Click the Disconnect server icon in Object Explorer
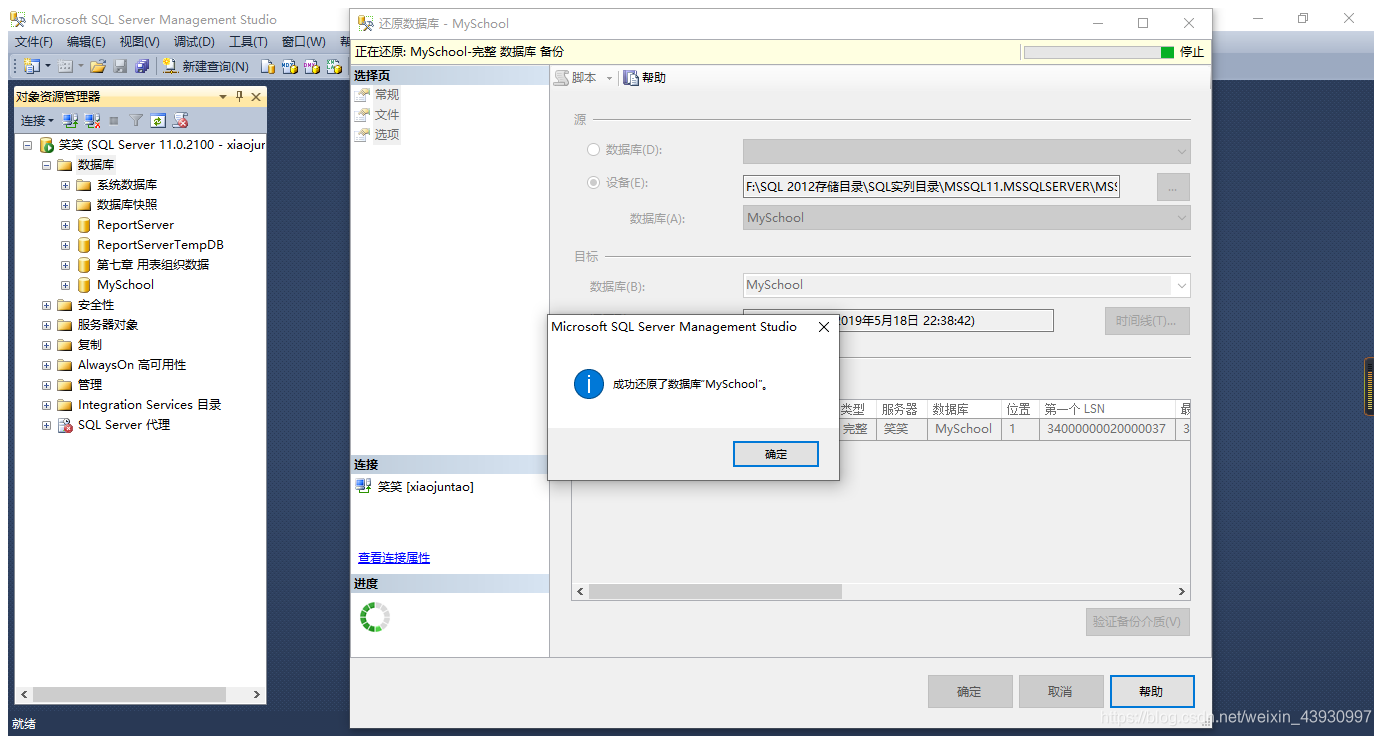The width and height of the screenshot is (1382, 736). click(x=93, y=120)
